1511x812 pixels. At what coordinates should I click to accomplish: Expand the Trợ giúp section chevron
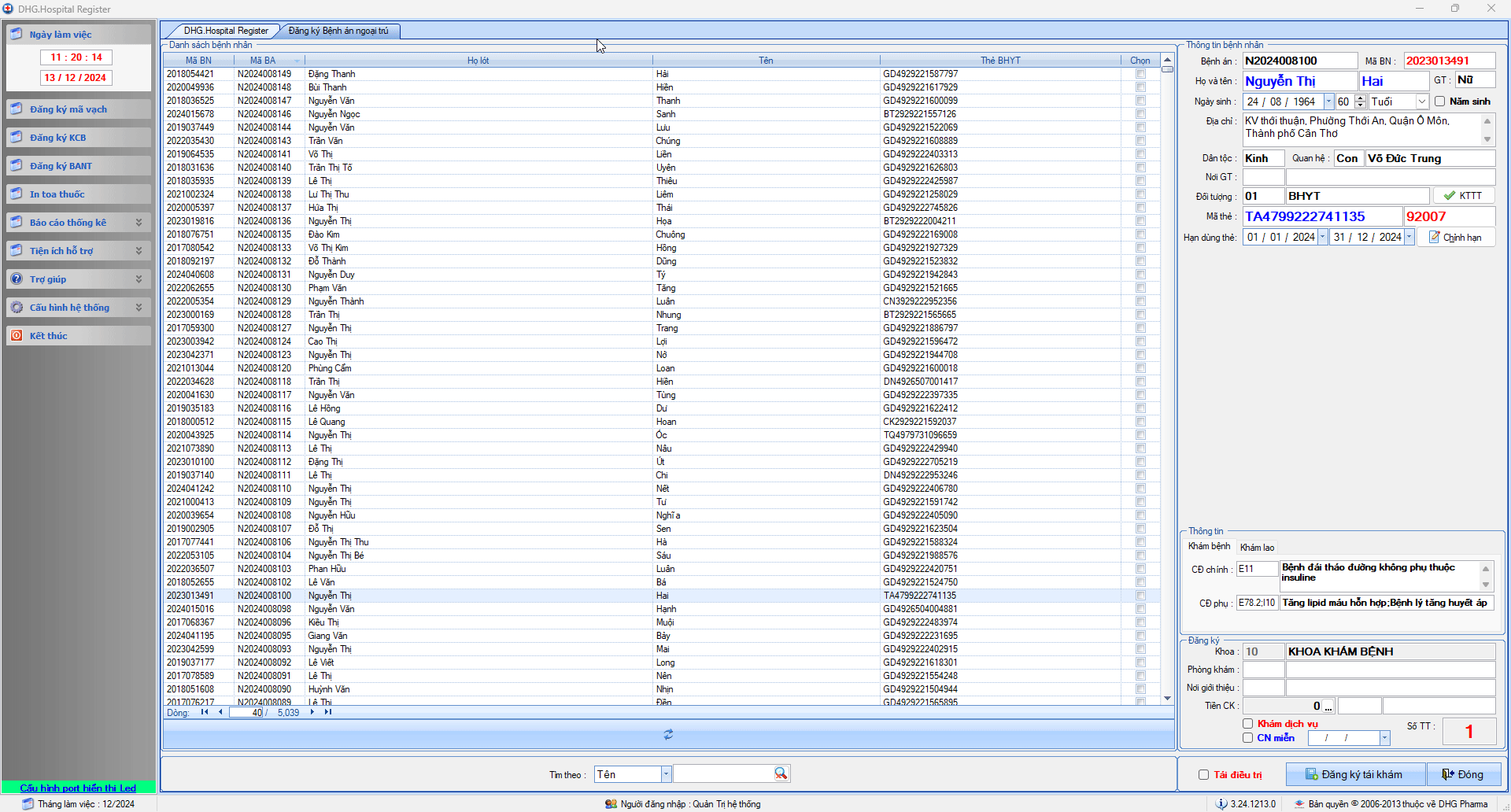click(x=139, y=279)
